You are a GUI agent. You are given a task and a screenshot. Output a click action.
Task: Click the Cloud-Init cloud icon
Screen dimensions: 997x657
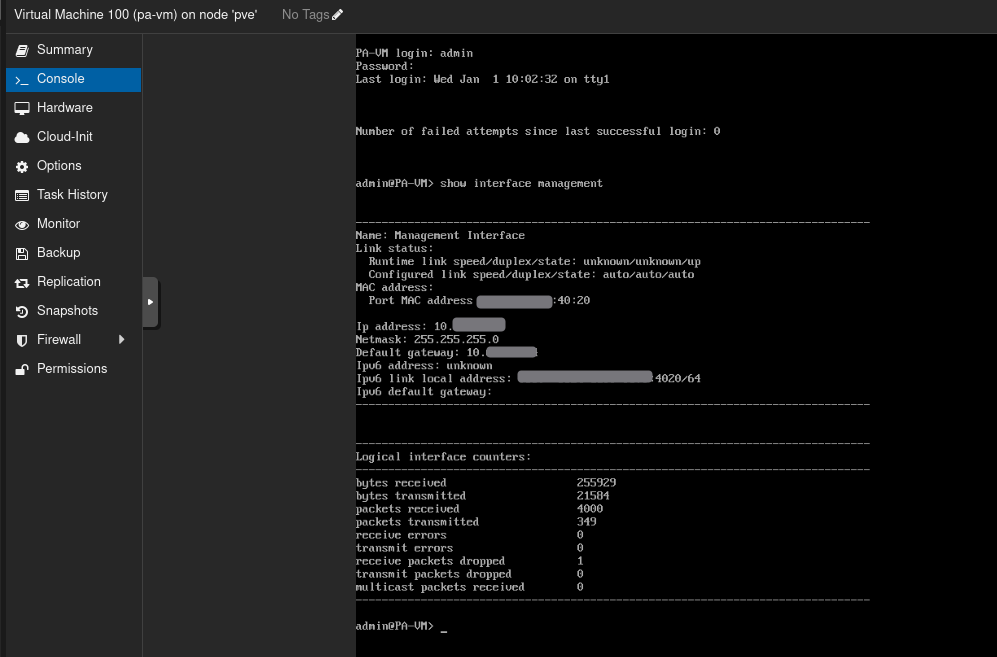point(22,137)
